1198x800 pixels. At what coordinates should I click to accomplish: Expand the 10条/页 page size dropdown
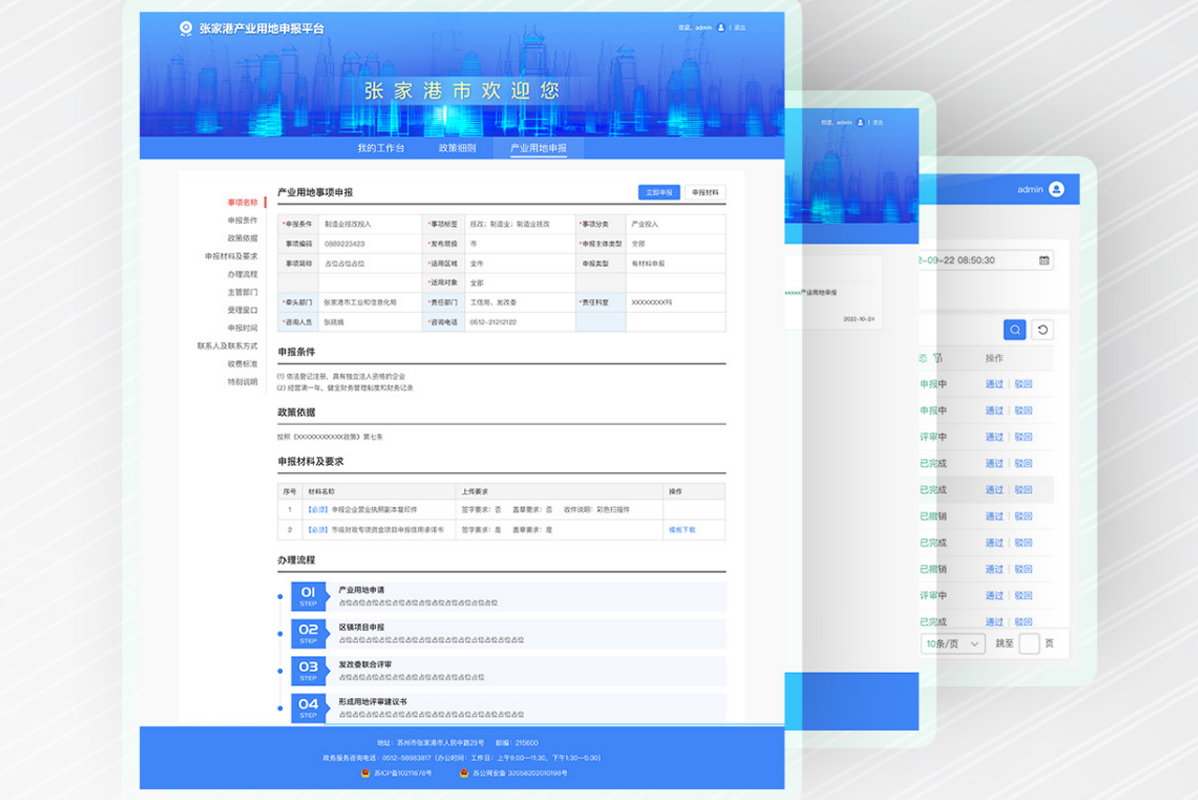point(953,644)
